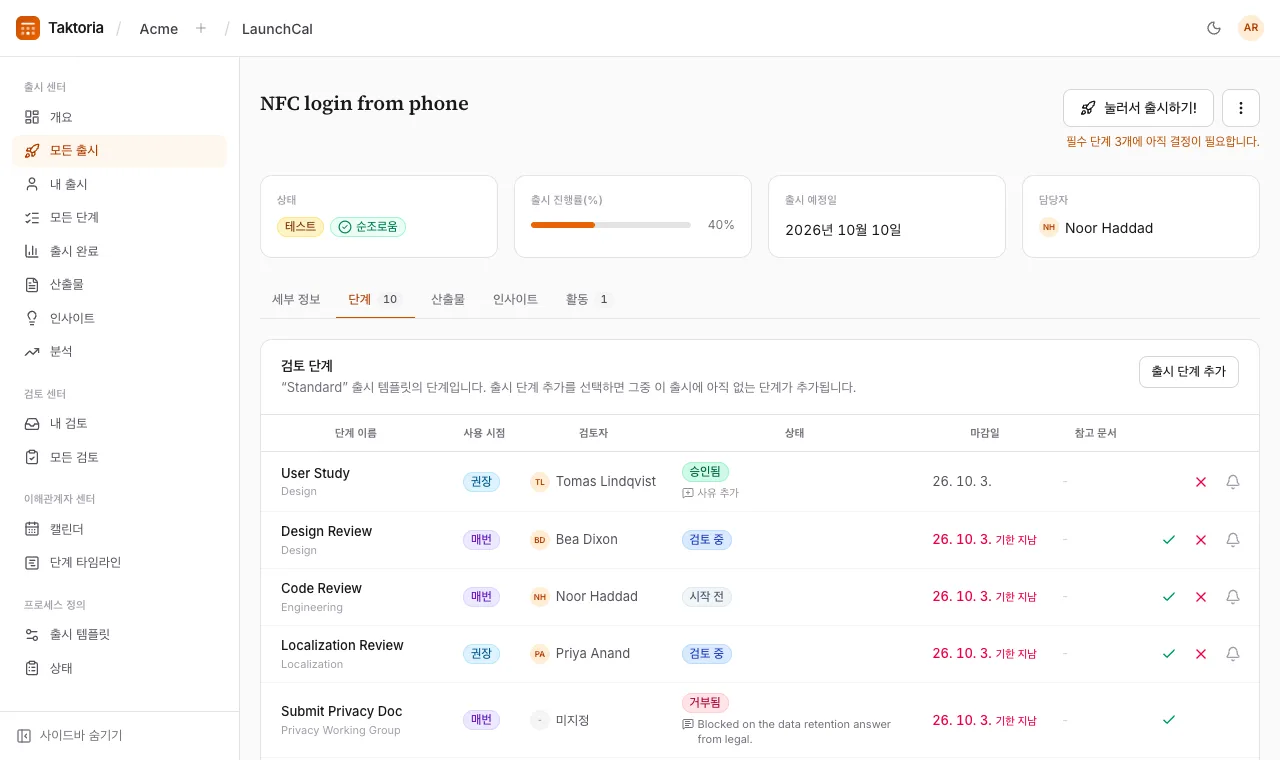Open 활동 tab
The width and height of the screenshot is (1280, 760).
(x=587, y=299)
